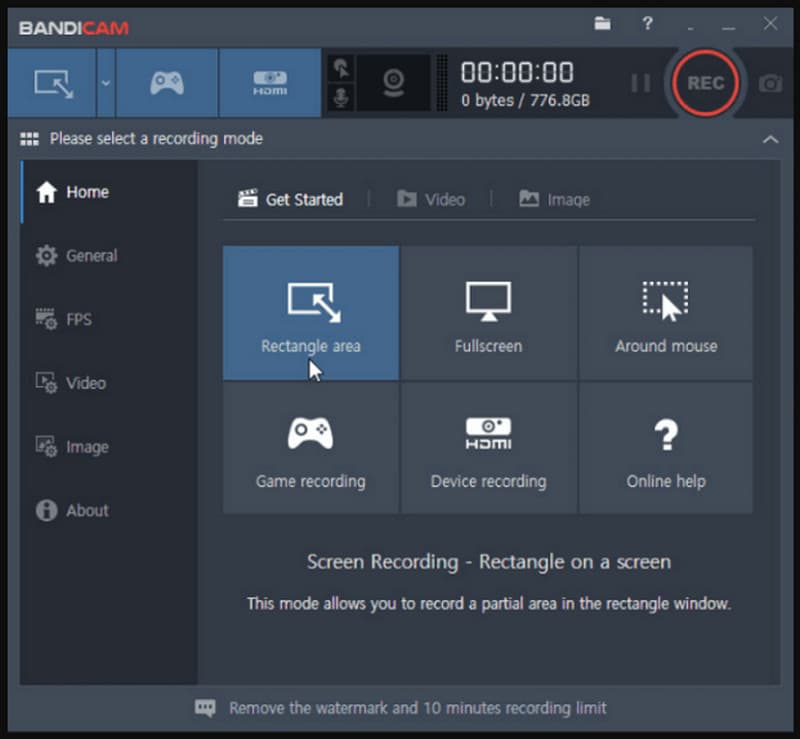Click the Online help tile
800x739 pixels.
coord(666,447)
